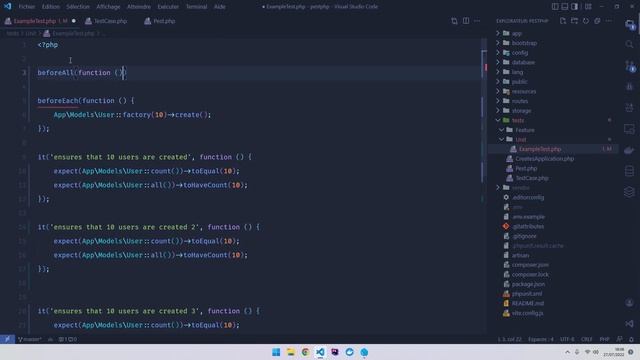This screenshot has height=360, width=640.
Task: Toggle the bottom panel layout icon
Action: (x=565, y=7)
